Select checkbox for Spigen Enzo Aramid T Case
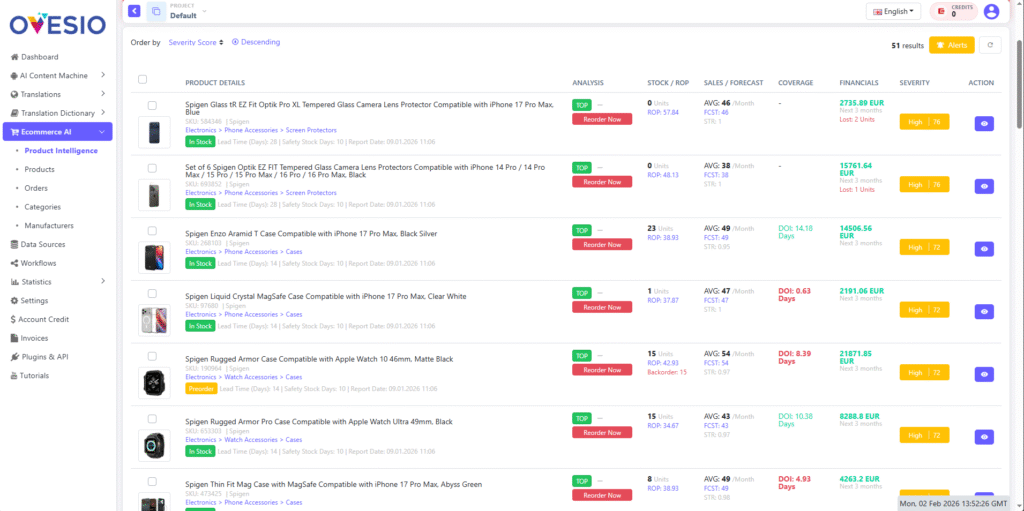 (x=152, y=231)
